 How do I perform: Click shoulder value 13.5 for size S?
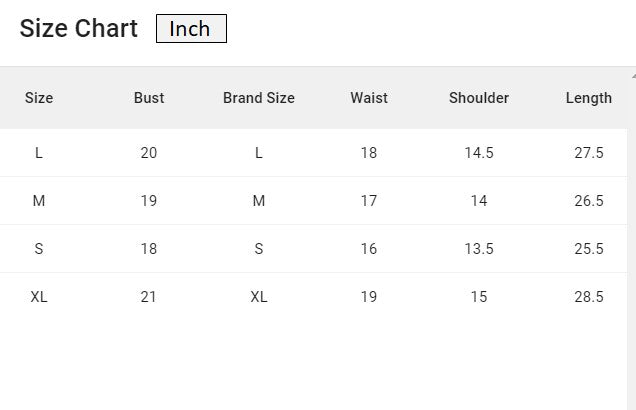coord(479,249)
